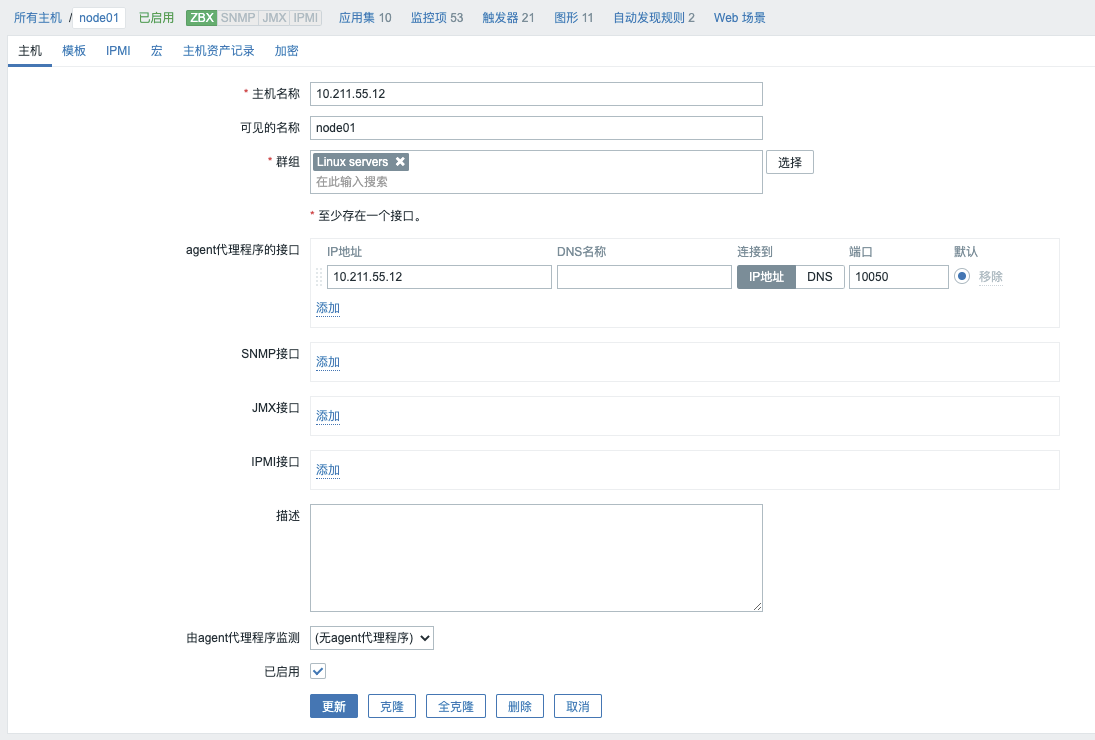Click the agent IP地址 input field
1095x740 pixels.
[439, 277]
